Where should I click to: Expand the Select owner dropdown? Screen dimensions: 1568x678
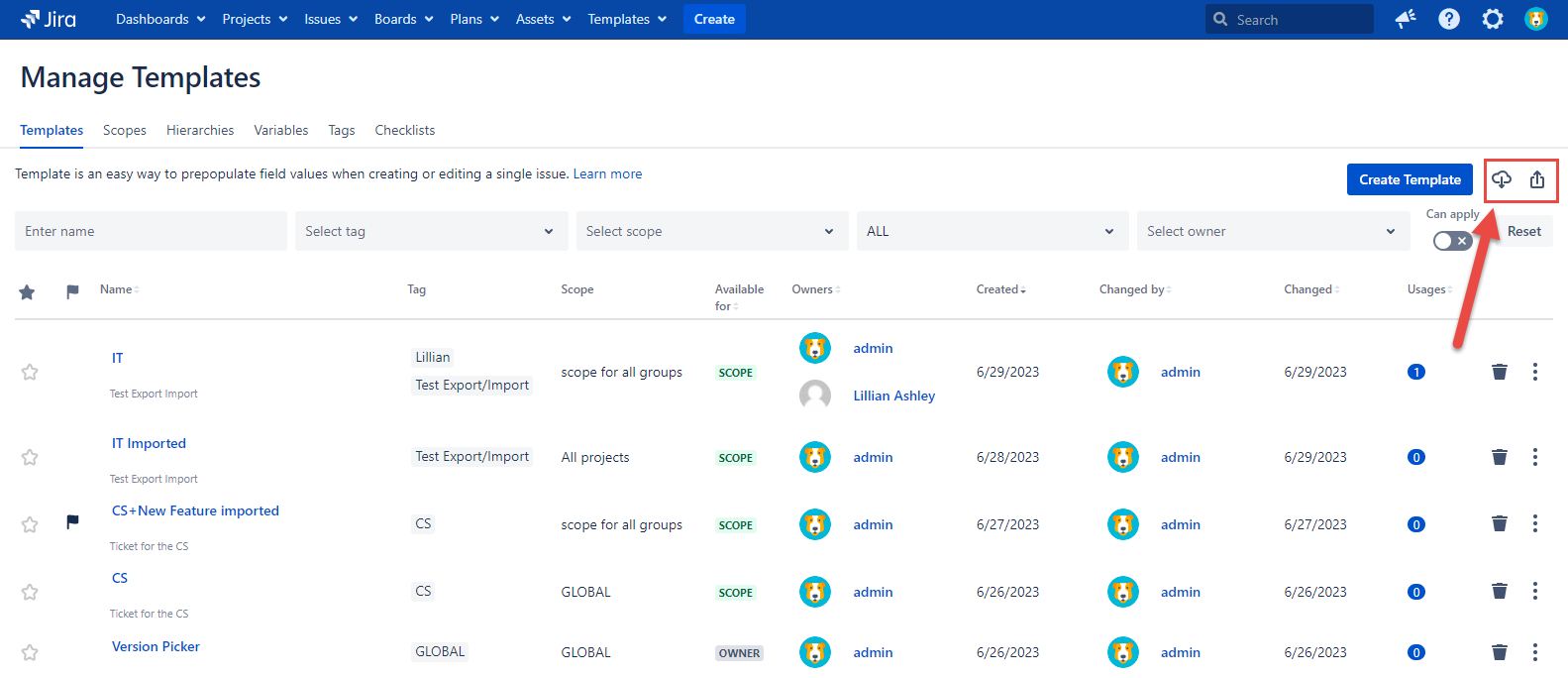coord(1272,231)
